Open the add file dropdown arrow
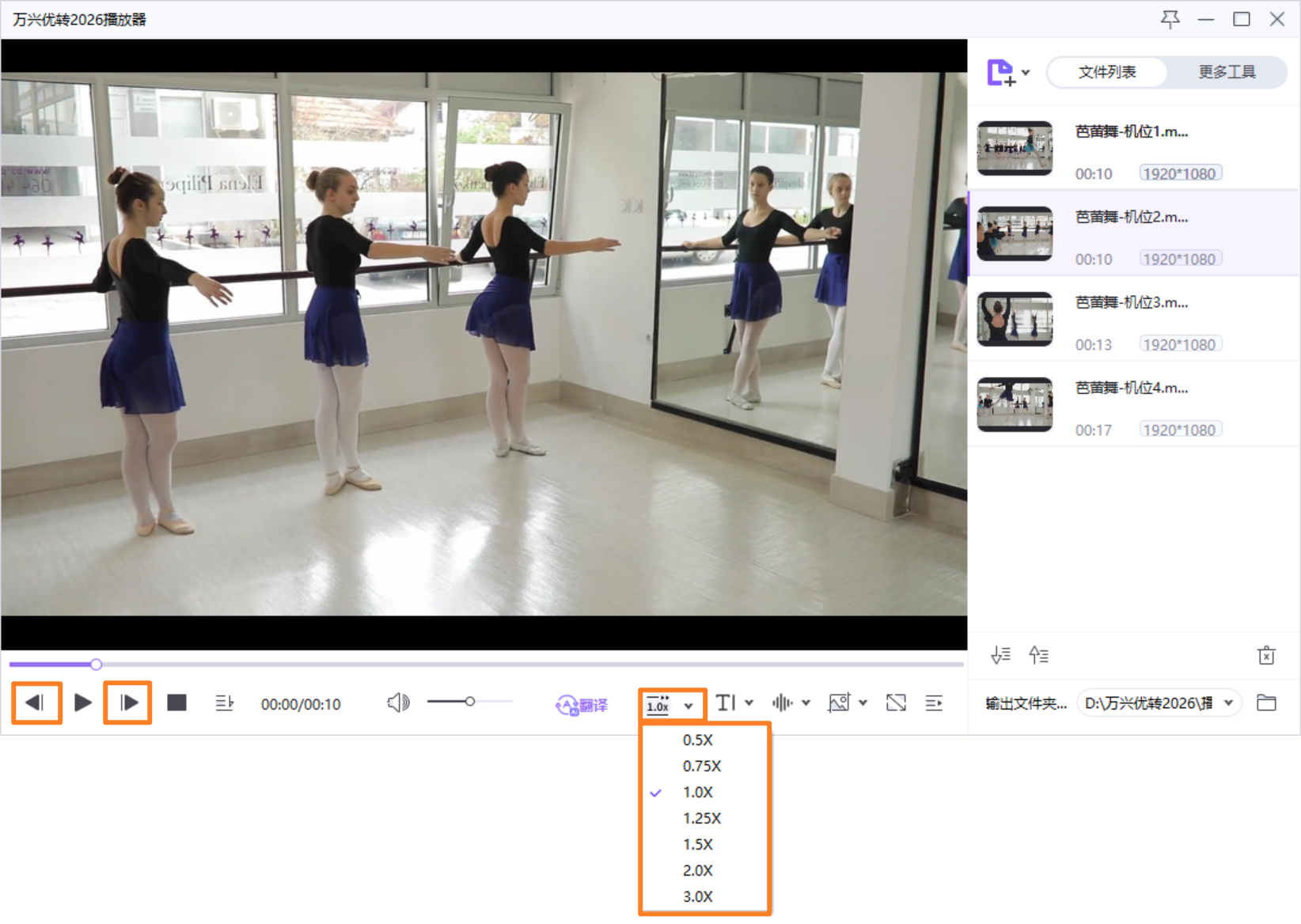 click(1026, 73)
